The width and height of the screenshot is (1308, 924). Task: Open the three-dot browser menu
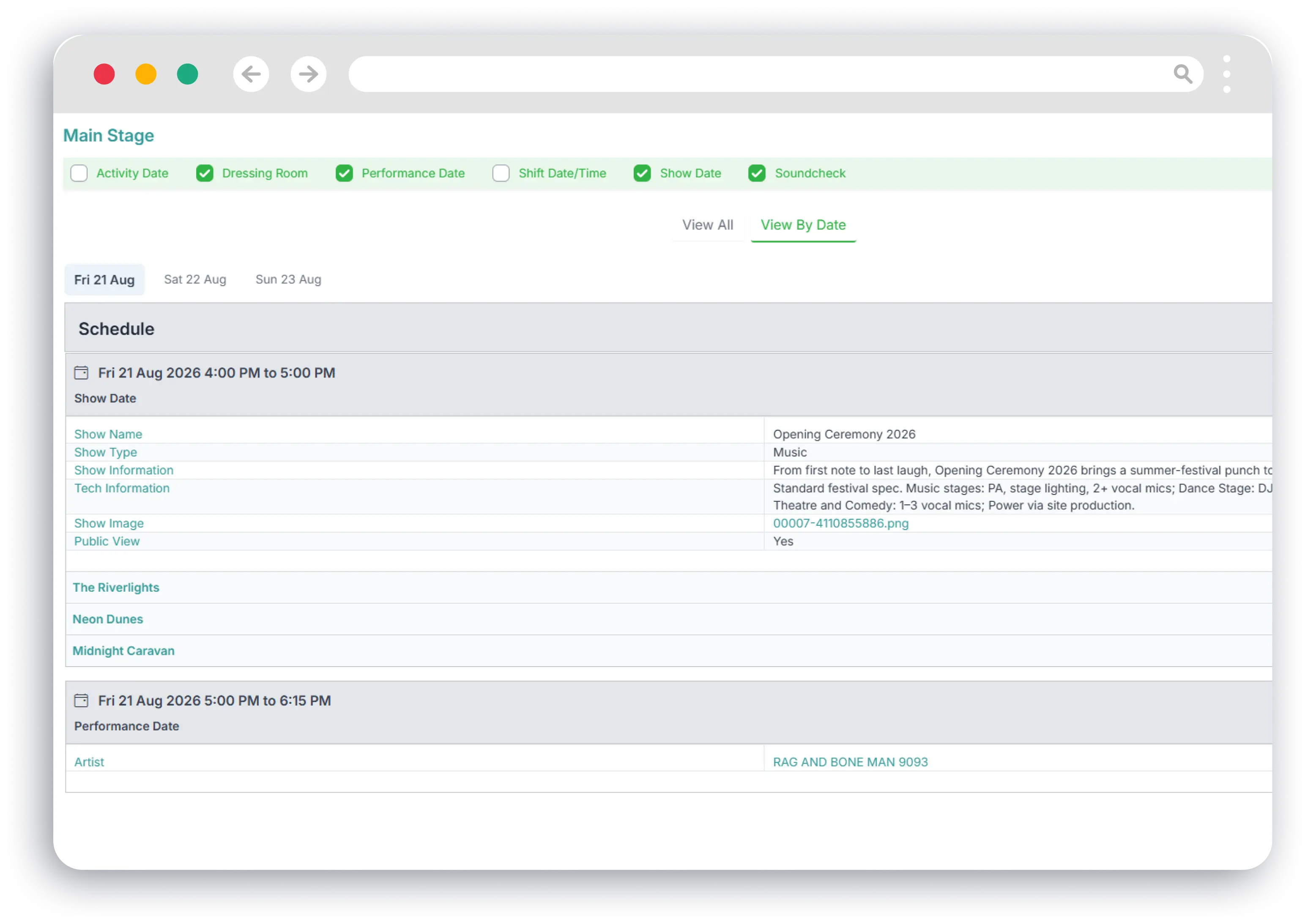1226,74
